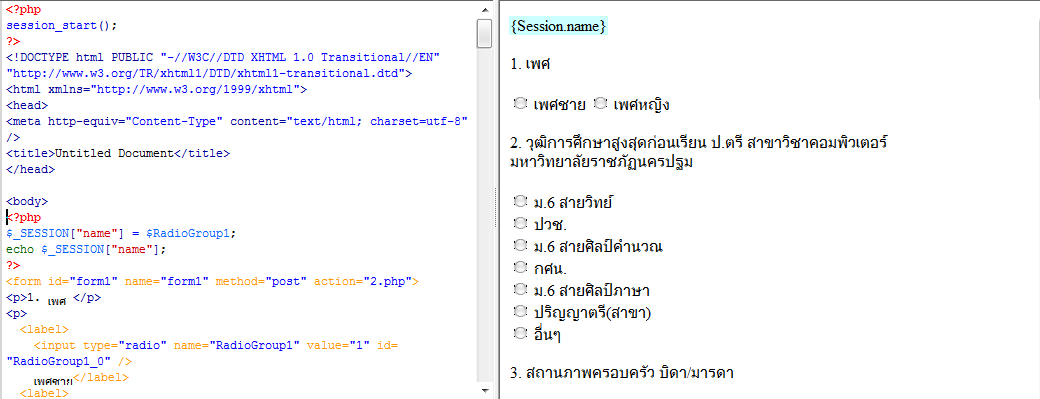Image resolution: width=1040 pixels, height=399 pixels.
Task: Click the code pane scrollbar thumb
Action: pyautogui.click(x=484, y=33)
